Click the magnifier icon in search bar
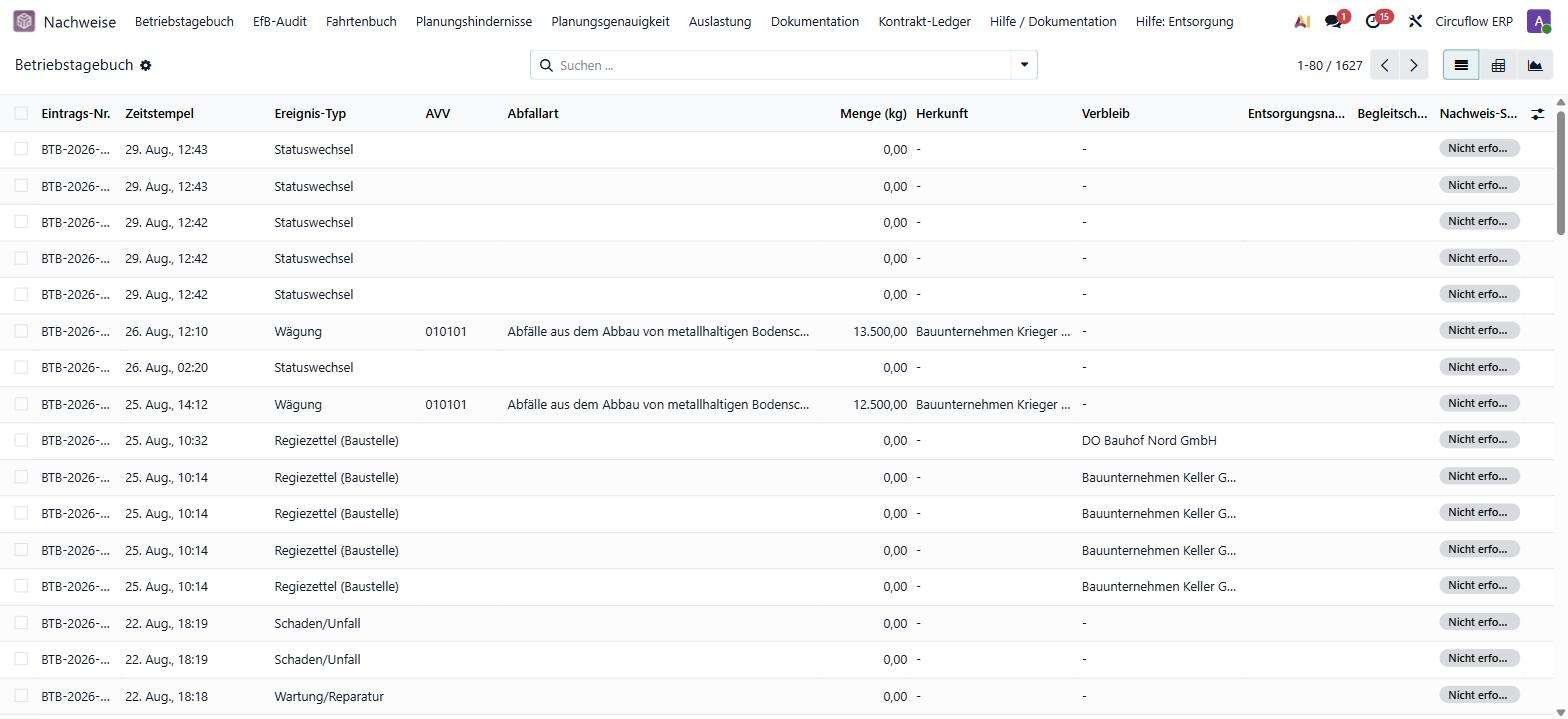Viewport: 1568px width, 719px height. (x=546, y=65)
